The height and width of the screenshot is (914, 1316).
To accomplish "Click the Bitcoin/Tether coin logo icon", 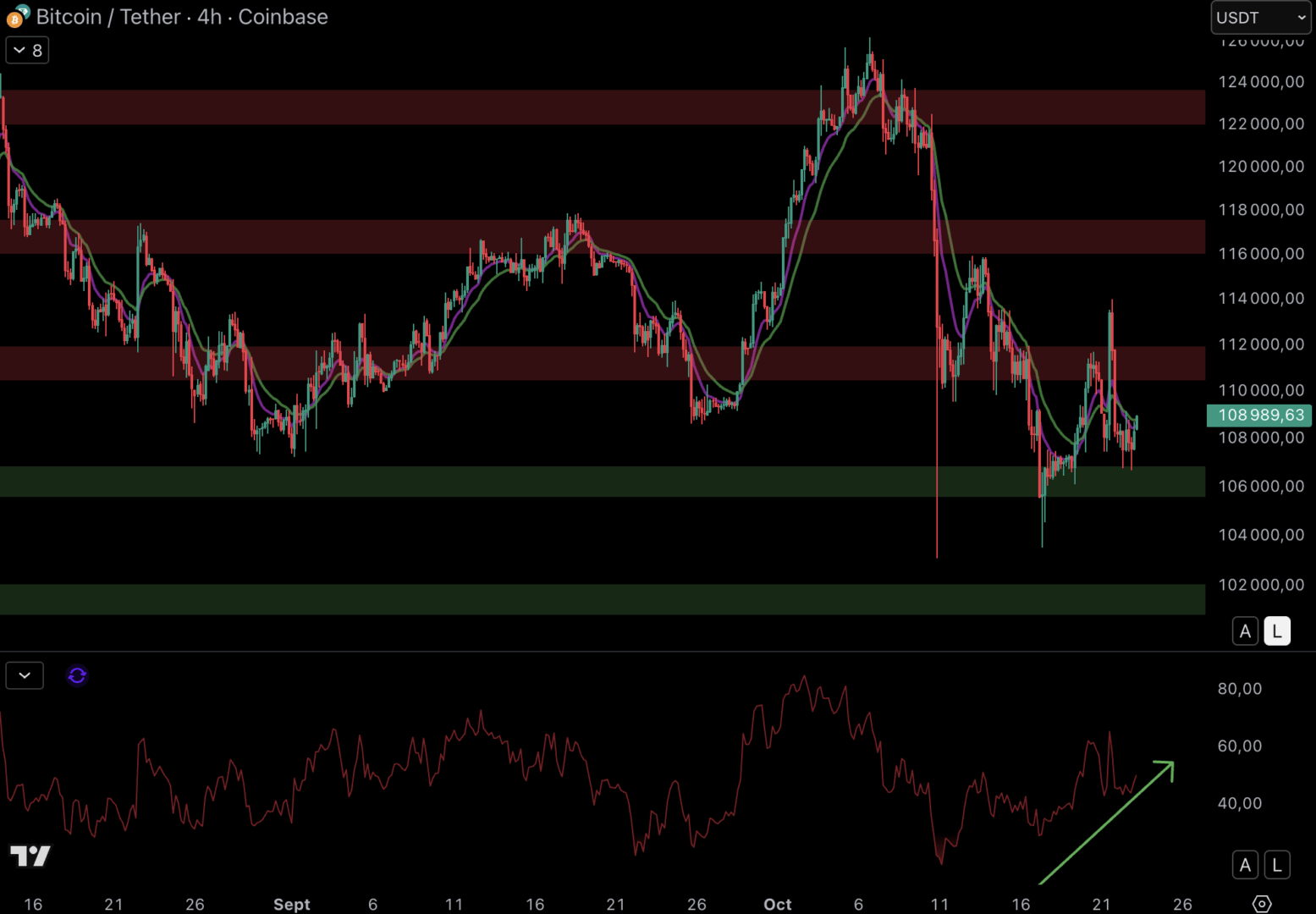I will [x=17, y=16].
